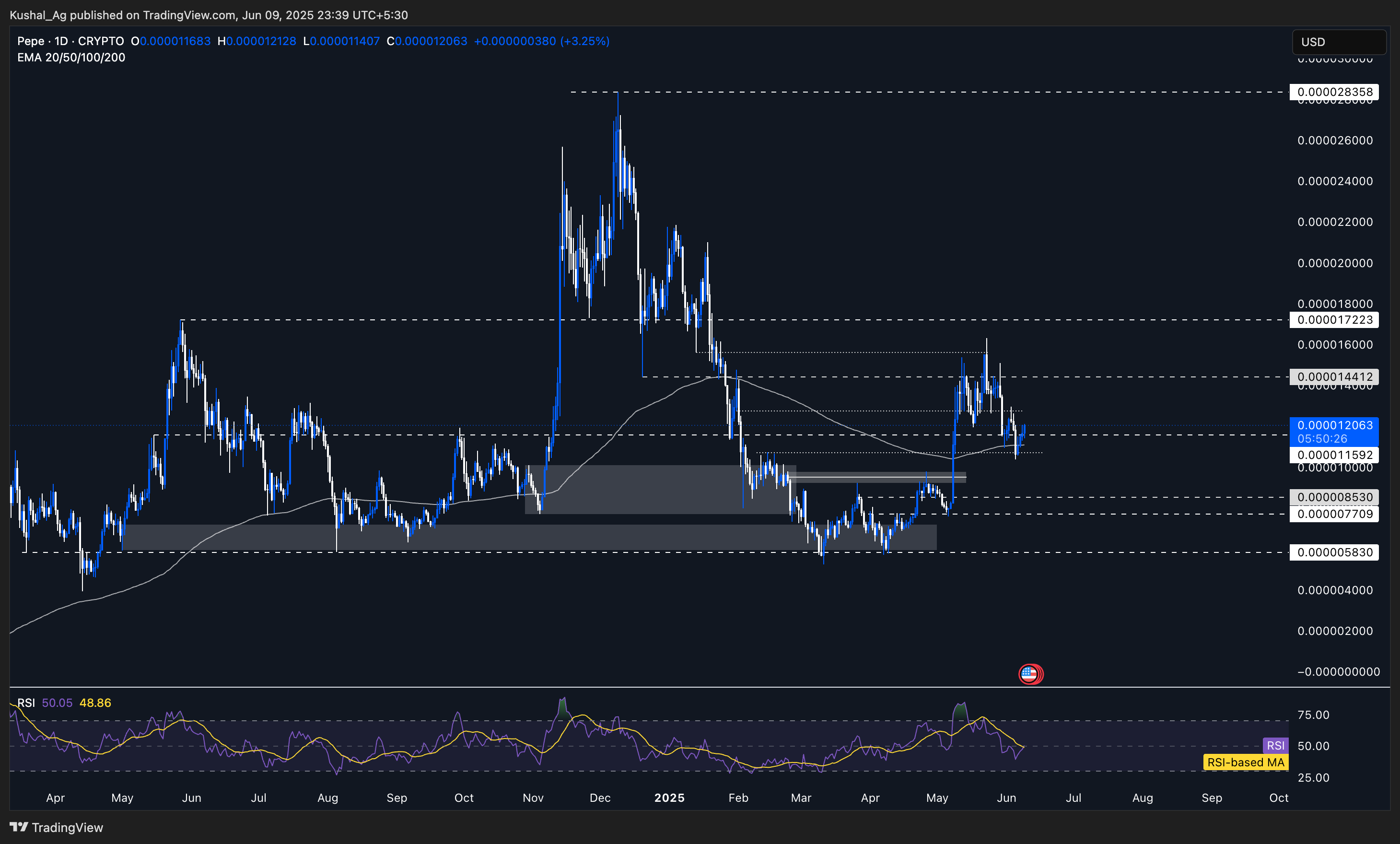Click the 0.000007709 price level label
The width and height of the screenshot is (1400, 844).
[1334, 515]
